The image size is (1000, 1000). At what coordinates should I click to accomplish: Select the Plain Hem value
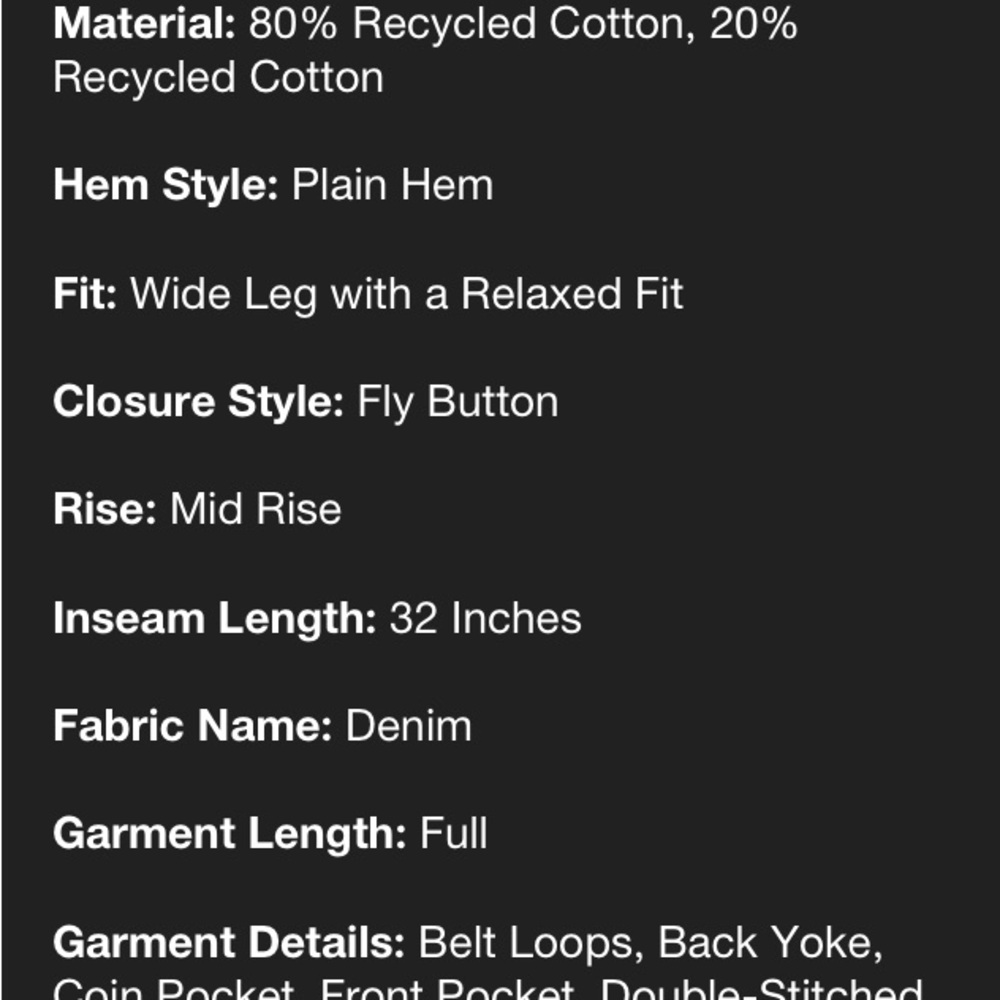coord(392,186)
